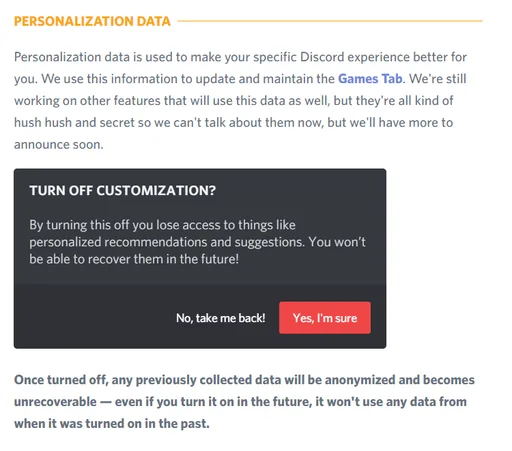The height and width of the screenshot is (451, 512).
Task: Click the orange divider line beside the heading
Action: click(330, 21)
